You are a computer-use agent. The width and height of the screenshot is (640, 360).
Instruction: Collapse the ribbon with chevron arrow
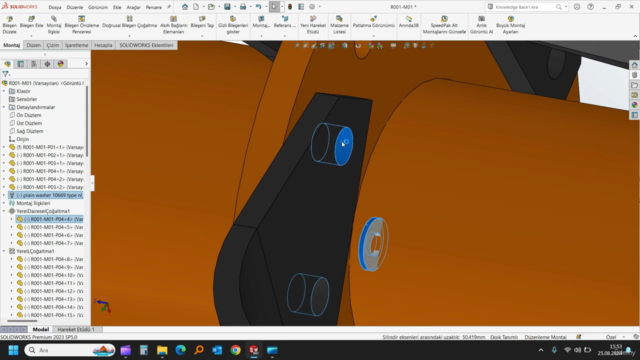(x=635, y=36)
